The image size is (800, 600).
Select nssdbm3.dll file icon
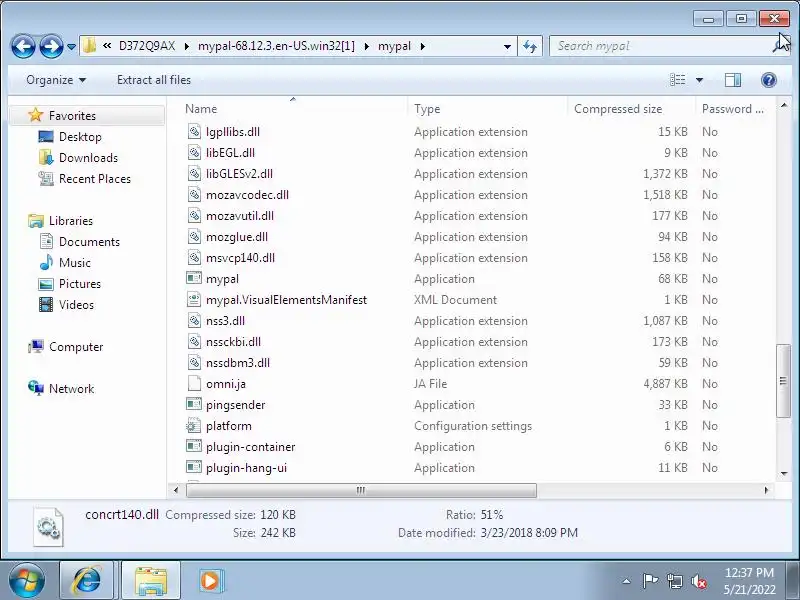[194, 362]
